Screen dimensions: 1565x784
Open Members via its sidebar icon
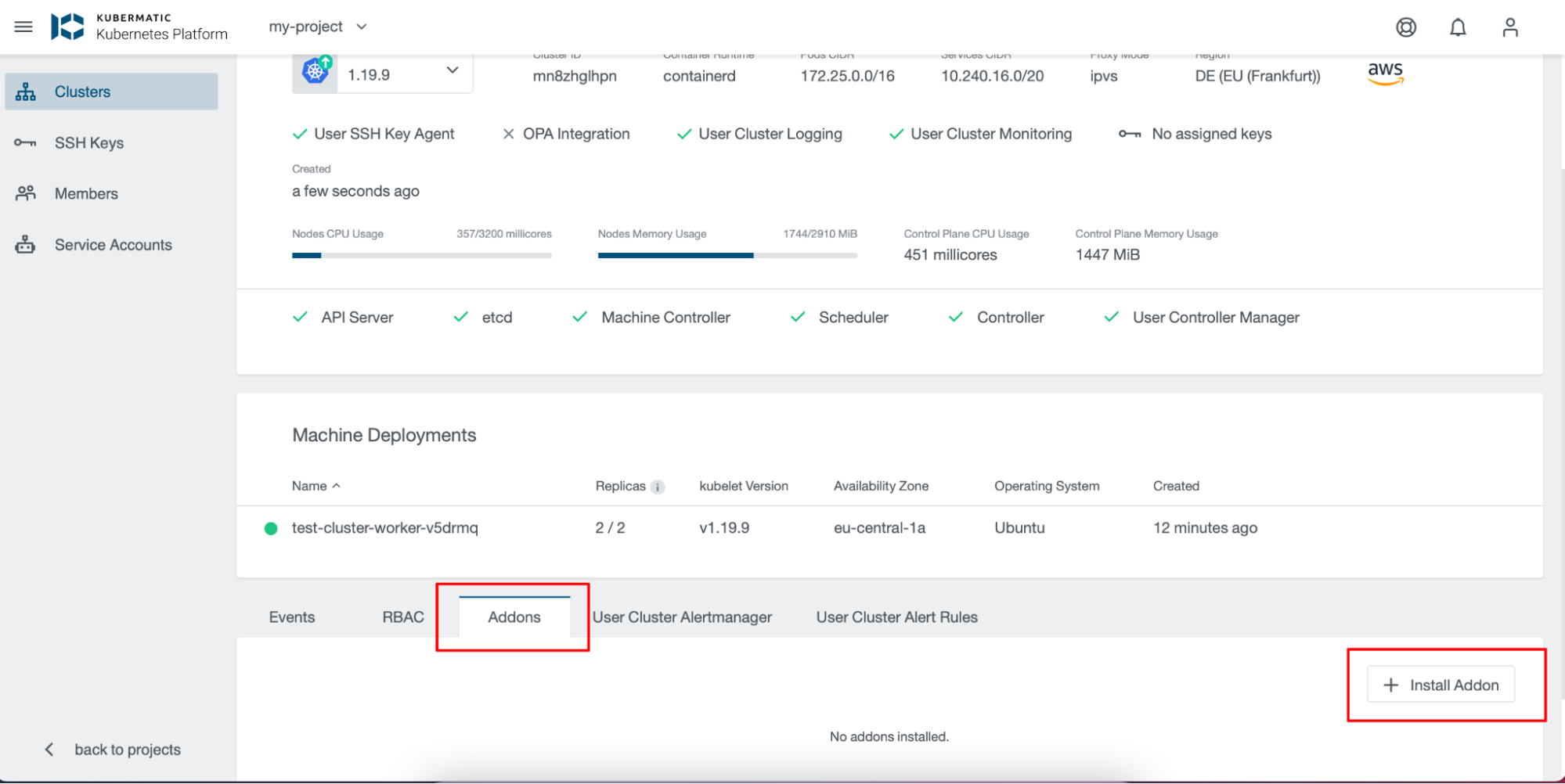pyautogui.click(x=25, y=193)
